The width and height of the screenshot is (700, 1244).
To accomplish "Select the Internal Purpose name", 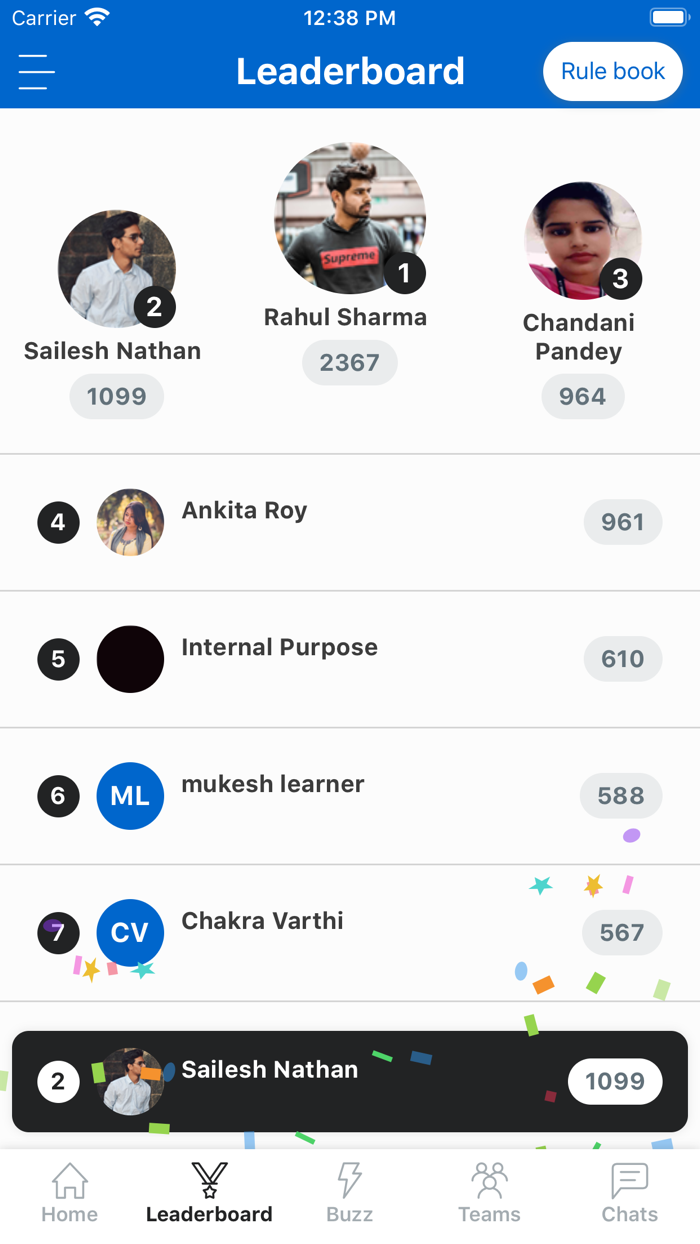I will click(279, 647).
